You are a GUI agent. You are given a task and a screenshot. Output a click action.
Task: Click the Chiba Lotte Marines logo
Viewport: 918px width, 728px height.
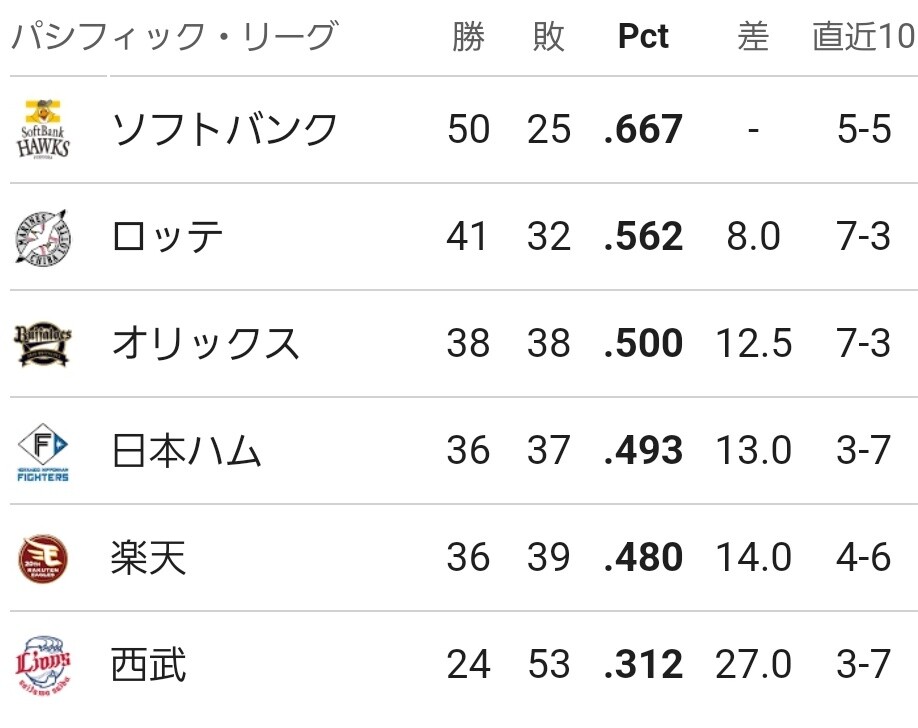pos(43,237)
